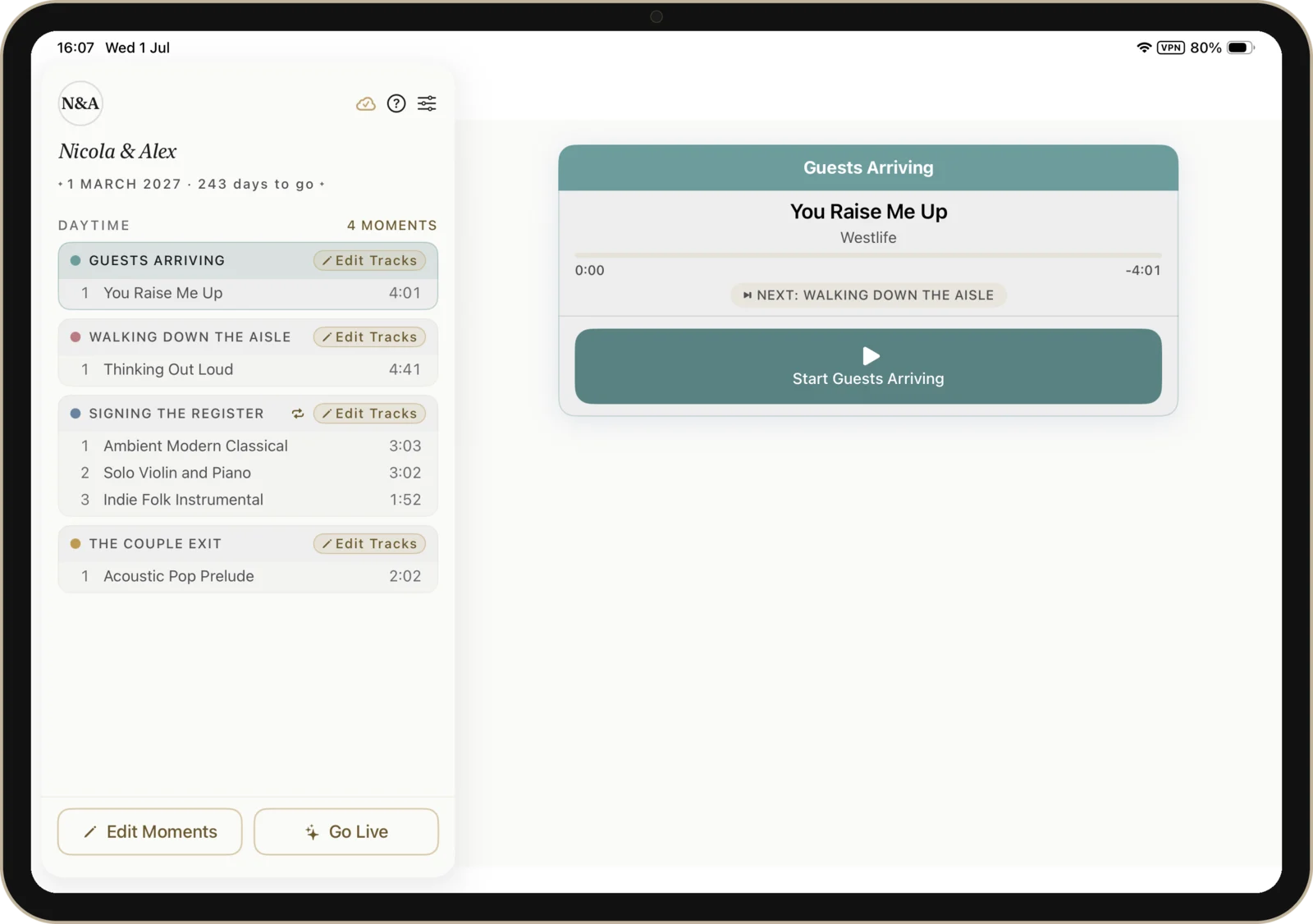Screen dimensions: 1313x924
Task: Select the gold dot beside The Couple Exit
Action: coord(75,543)
